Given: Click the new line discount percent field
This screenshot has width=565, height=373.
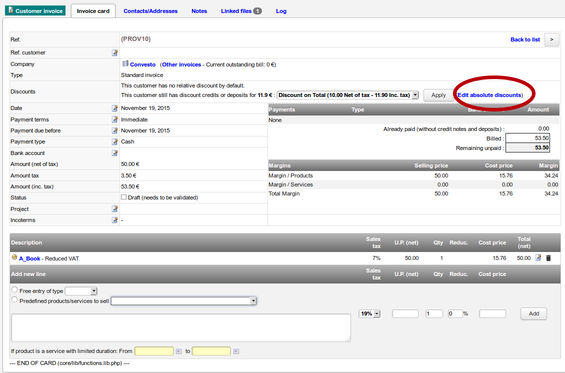Looking at the screenshot, I should pyautogui.click(x=455, y=314).
